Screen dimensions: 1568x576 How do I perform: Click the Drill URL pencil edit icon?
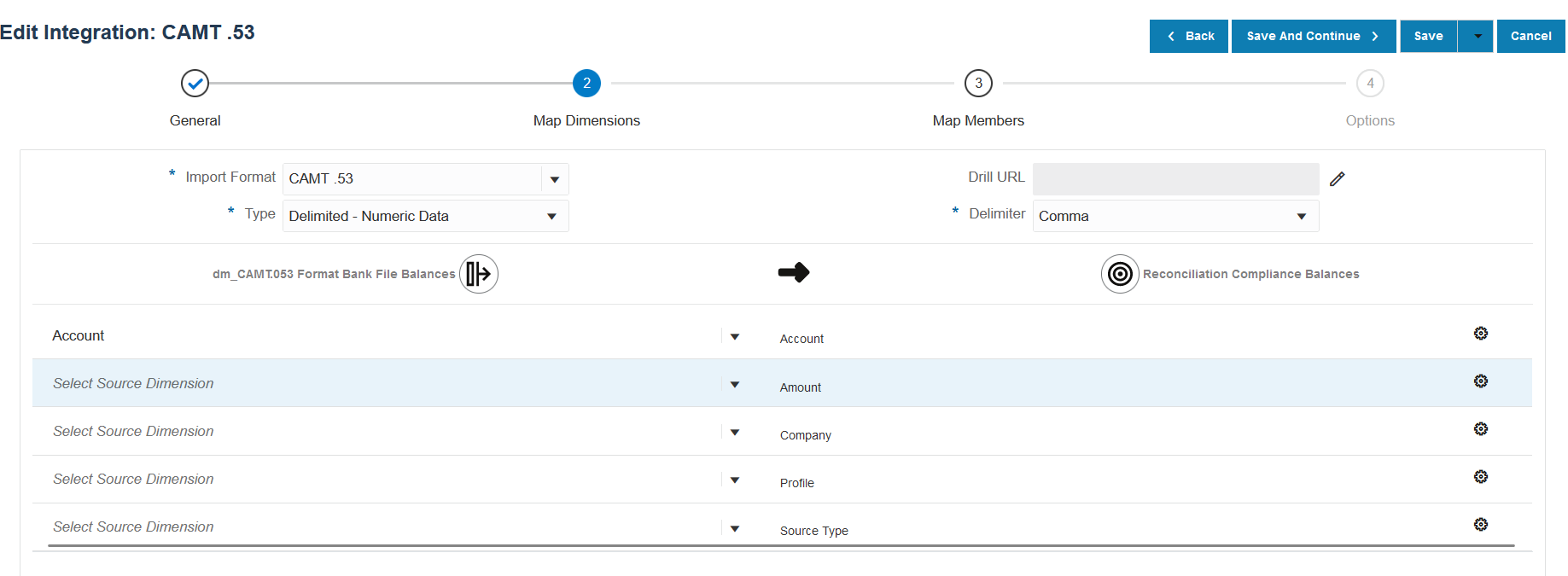click(1337, 178)
